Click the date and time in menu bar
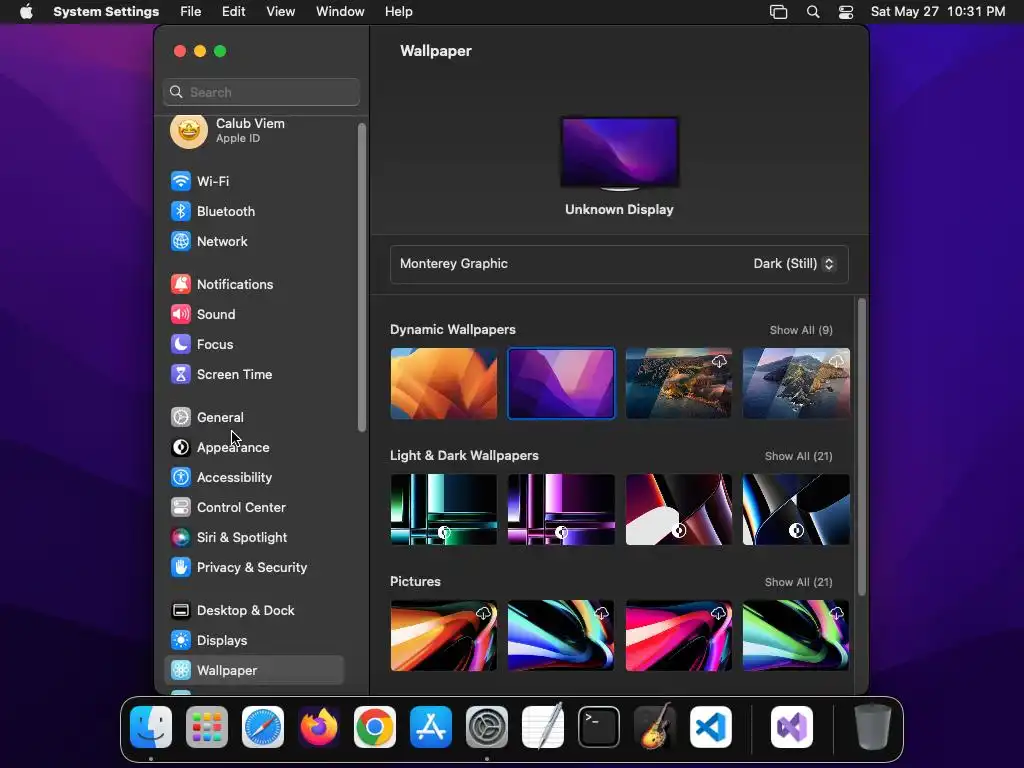The width and height of the screenshot is (1024, 768). point(938,12)
